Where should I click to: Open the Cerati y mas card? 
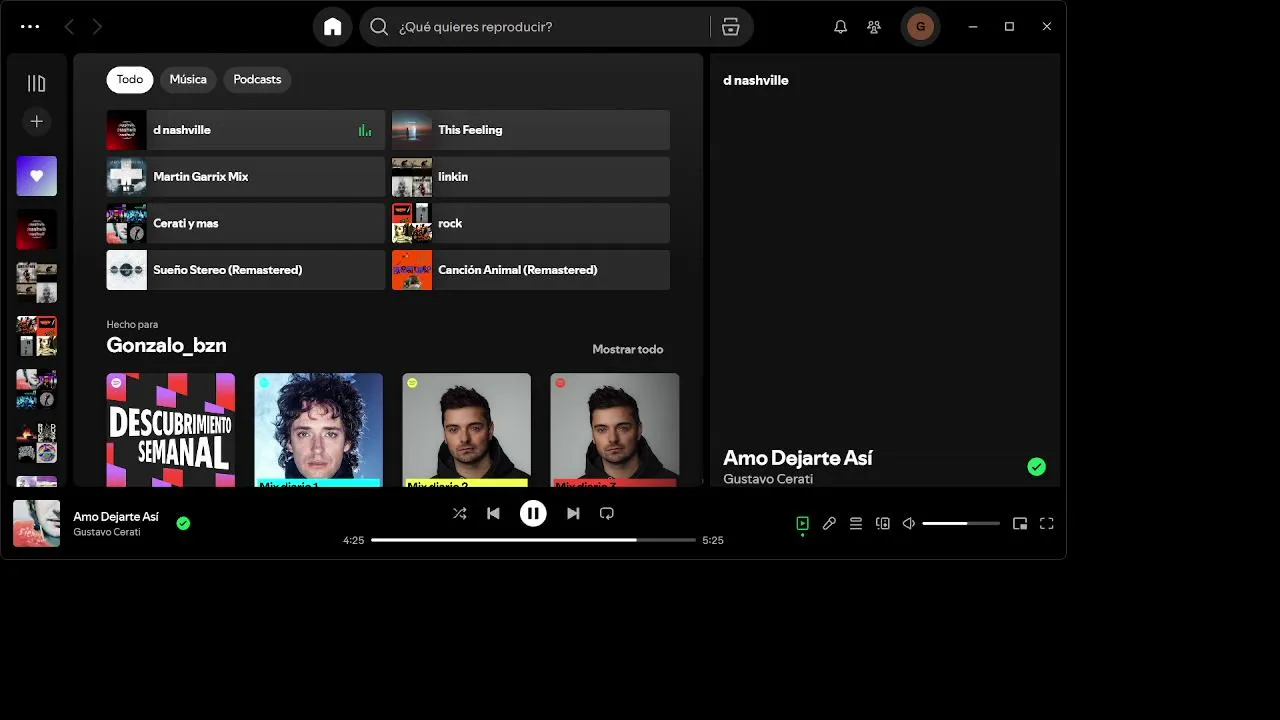[245, 223]
